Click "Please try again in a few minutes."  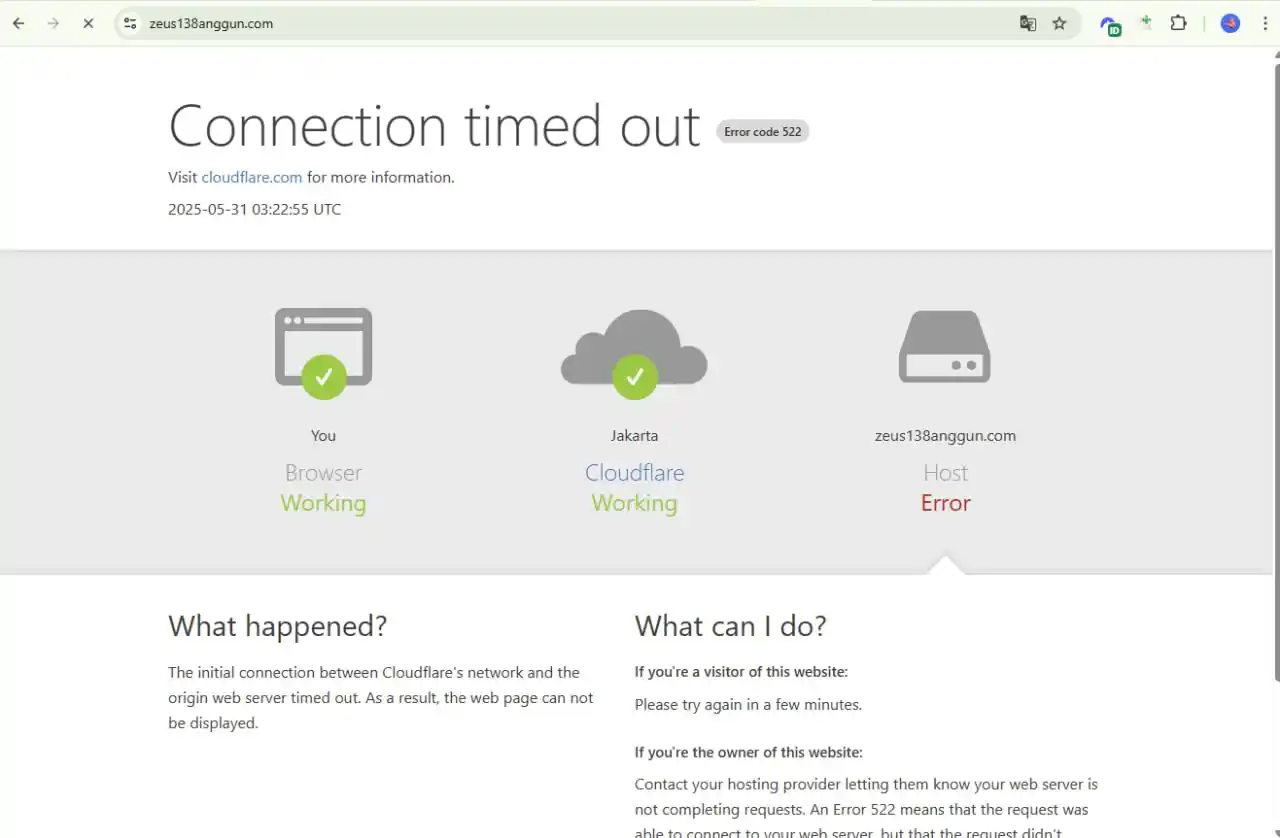pos(748,705)
